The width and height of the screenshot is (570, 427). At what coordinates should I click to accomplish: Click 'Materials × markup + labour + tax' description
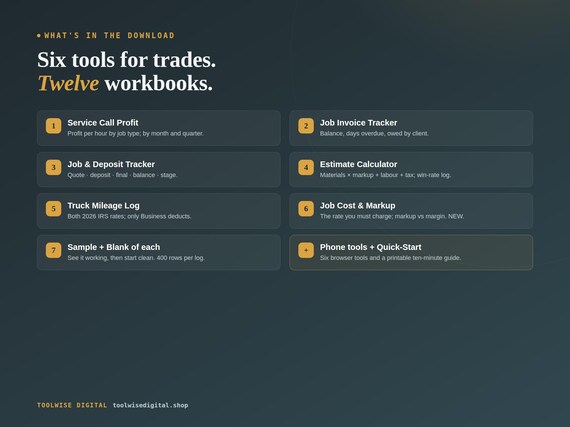click(385, 175)
